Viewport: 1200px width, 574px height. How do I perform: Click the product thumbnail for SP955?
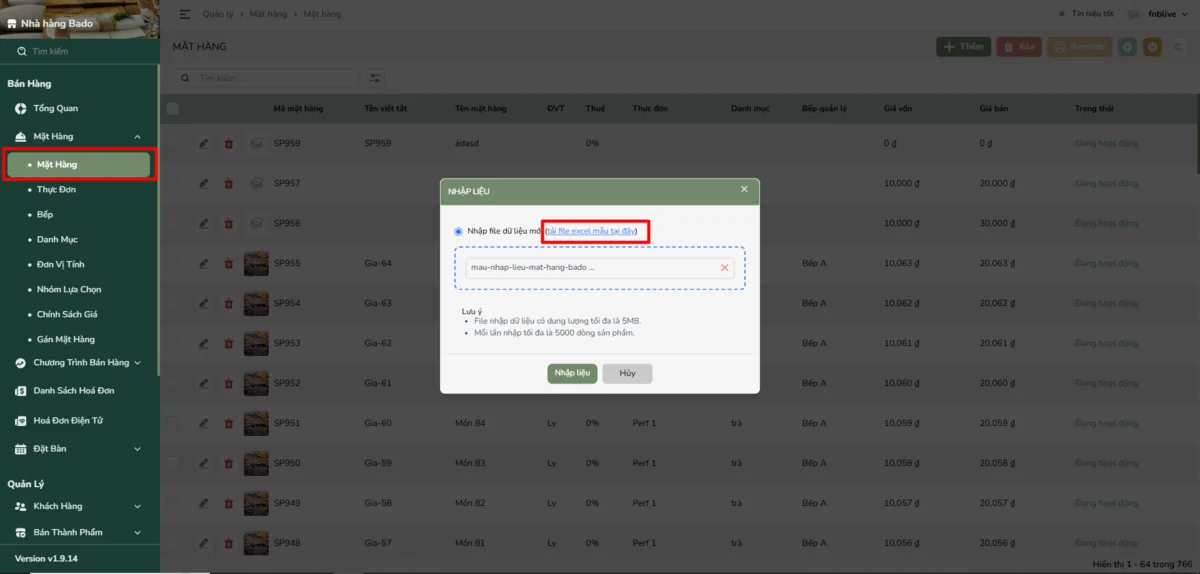click(256, 264)
